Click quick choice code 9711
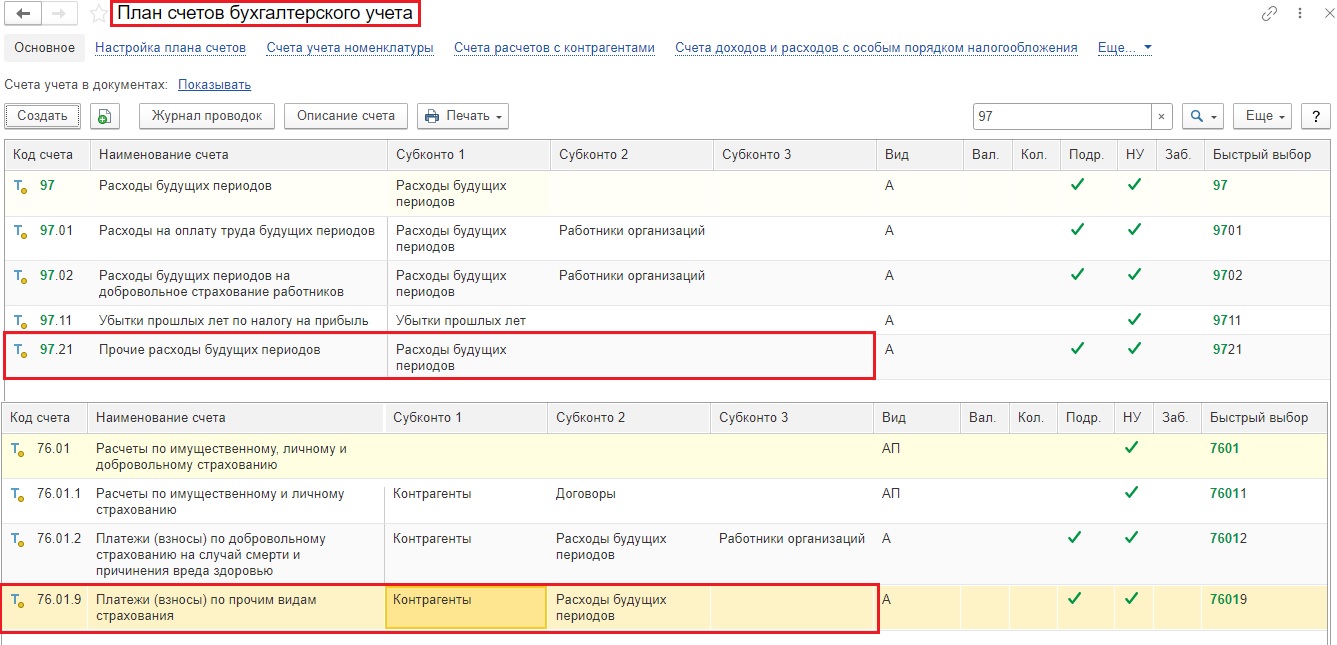 click(1227, 320)
